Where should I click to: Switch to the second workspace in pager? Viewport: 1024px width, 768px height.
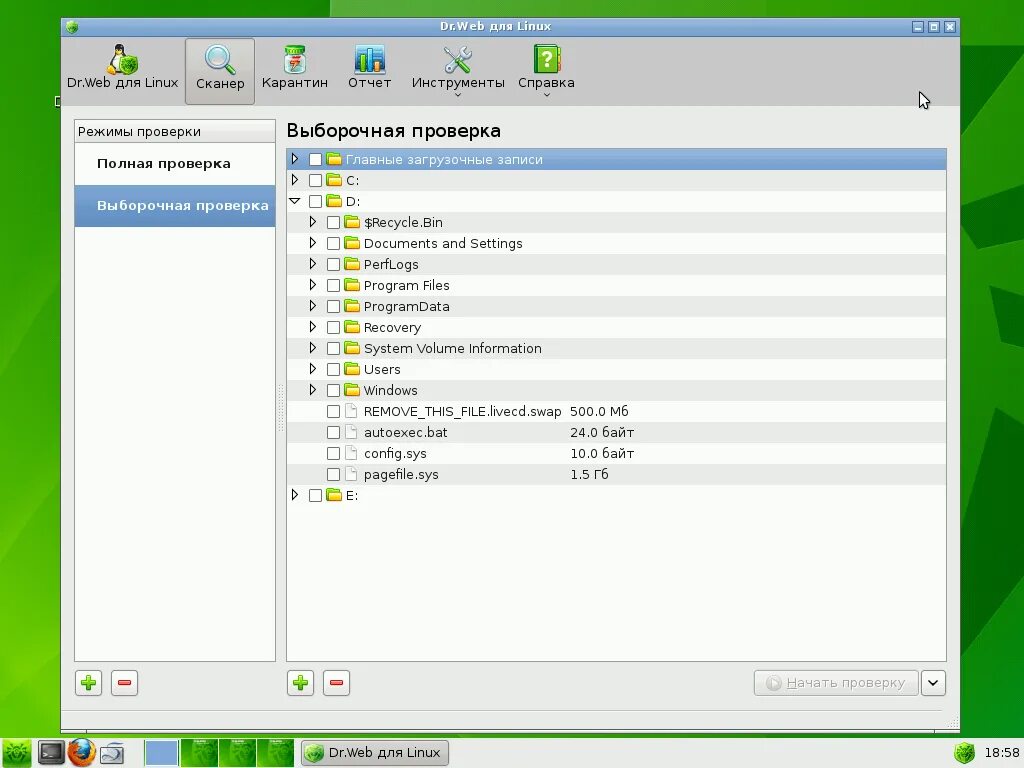tap(199, 753)
